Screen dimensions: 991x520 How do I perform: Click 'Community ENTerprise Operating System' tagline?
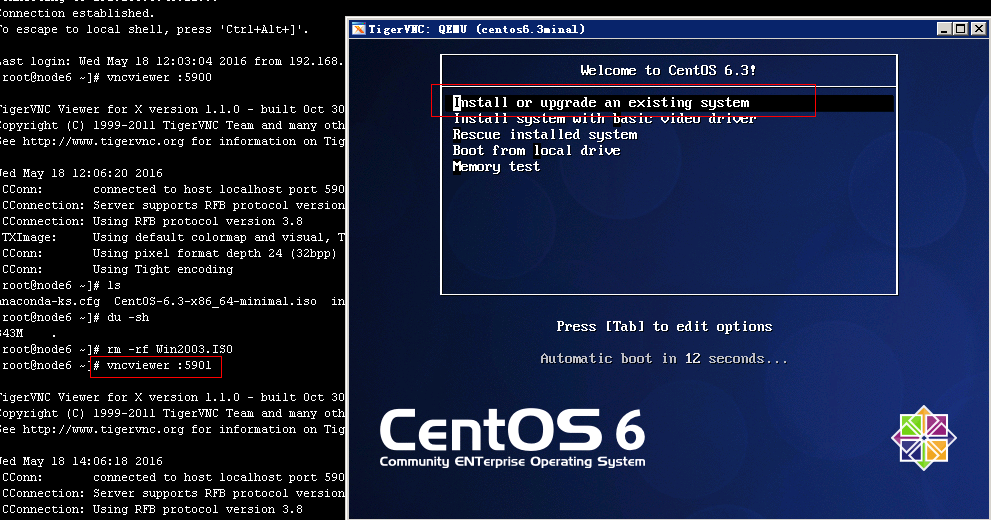coord(513,462)
